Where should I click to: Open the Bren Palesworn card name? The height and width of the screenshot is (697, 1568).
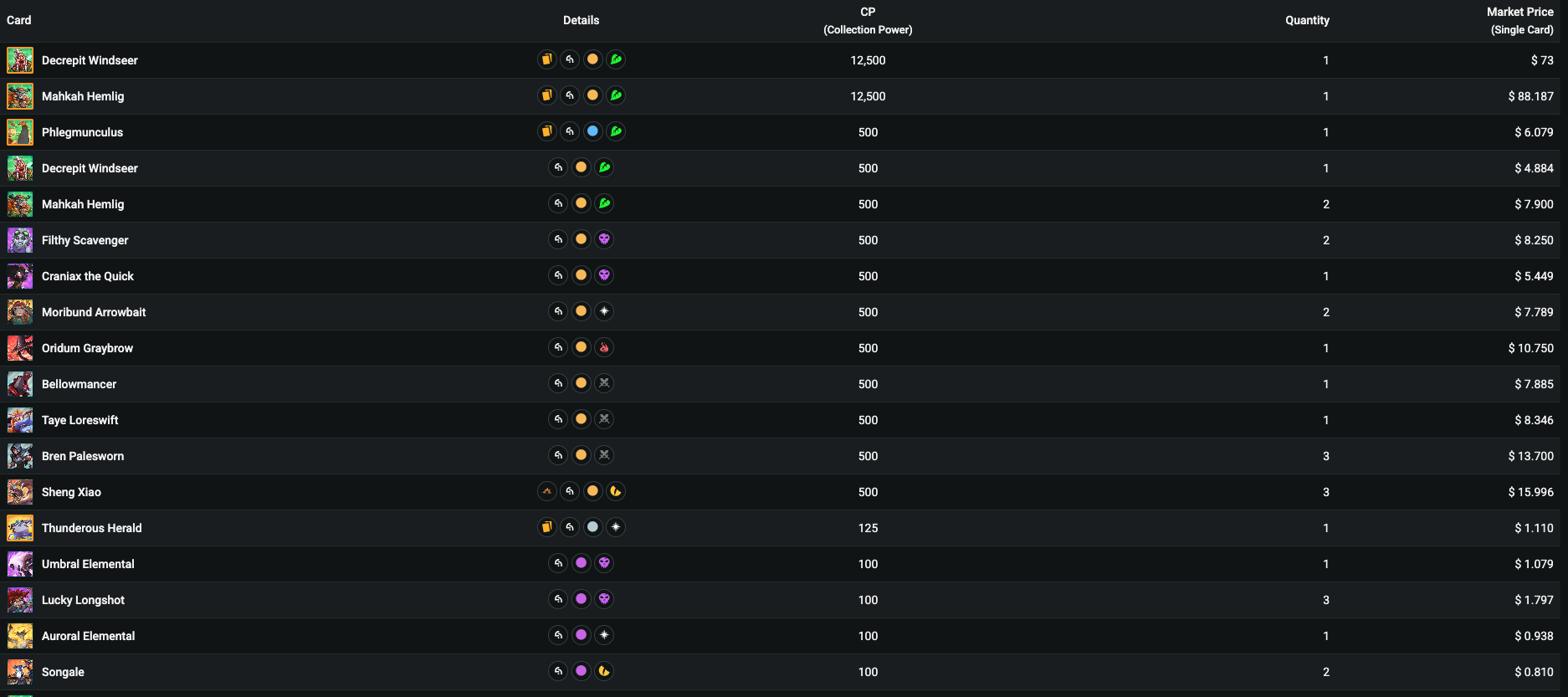click(x=83, y=456)
